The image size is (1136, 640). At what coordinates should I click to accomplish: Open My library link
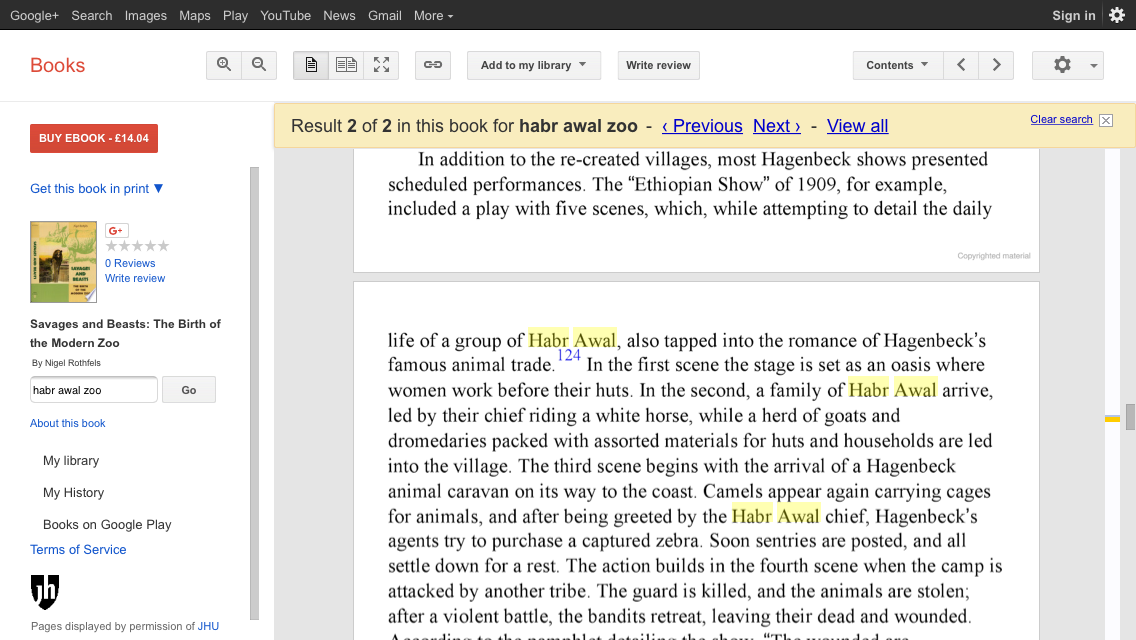coord(71,461)
